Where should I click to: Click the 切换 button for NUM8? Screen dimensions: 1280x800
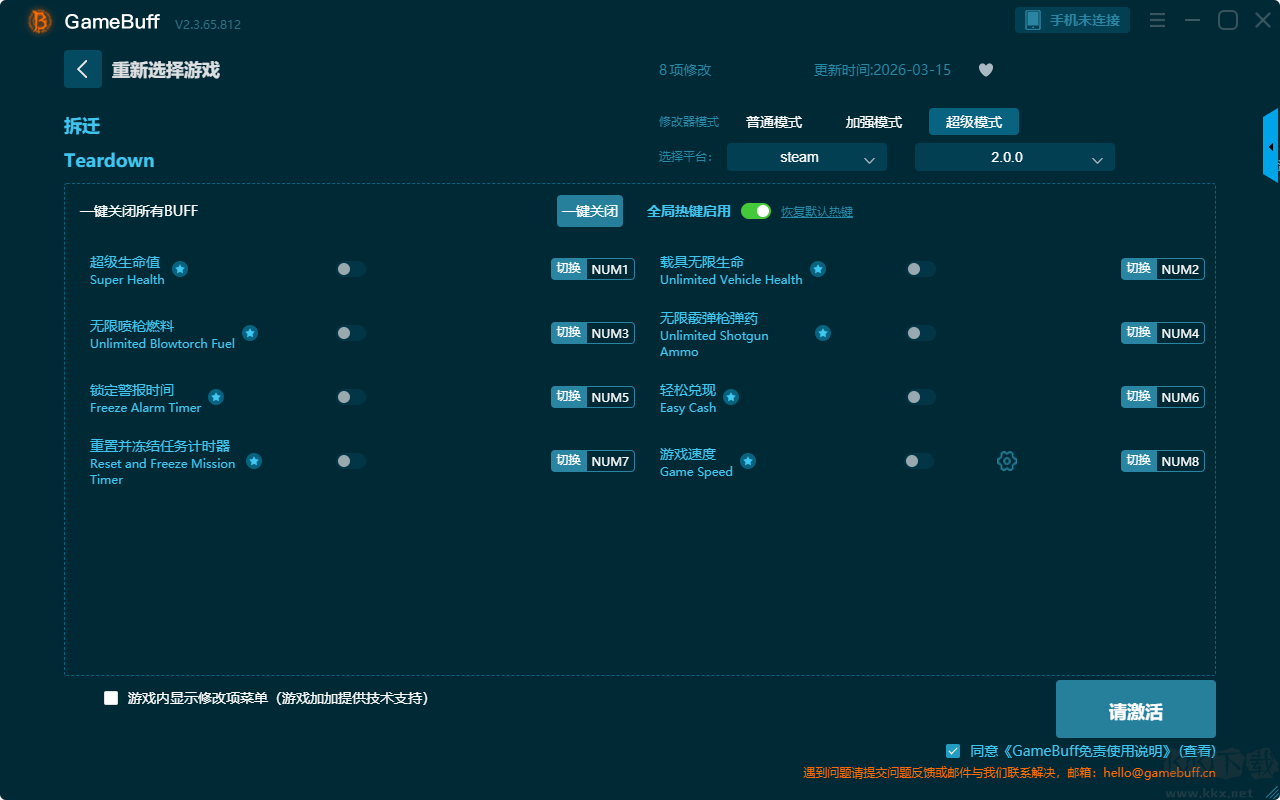pyautogui.click(x=1138, y=461)
